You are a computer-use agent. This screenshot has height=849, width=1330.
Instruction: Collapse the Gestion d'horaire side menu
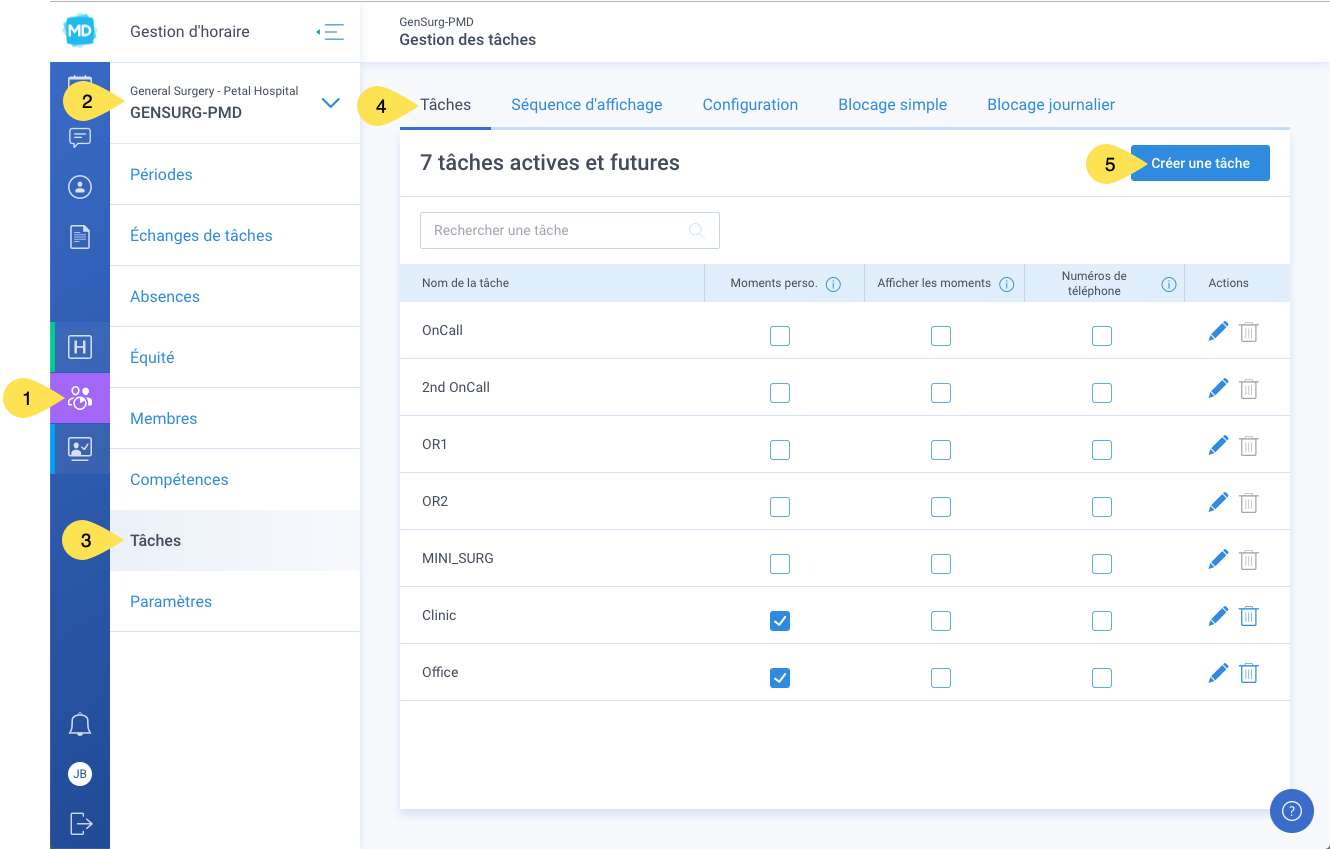point(330,32)
